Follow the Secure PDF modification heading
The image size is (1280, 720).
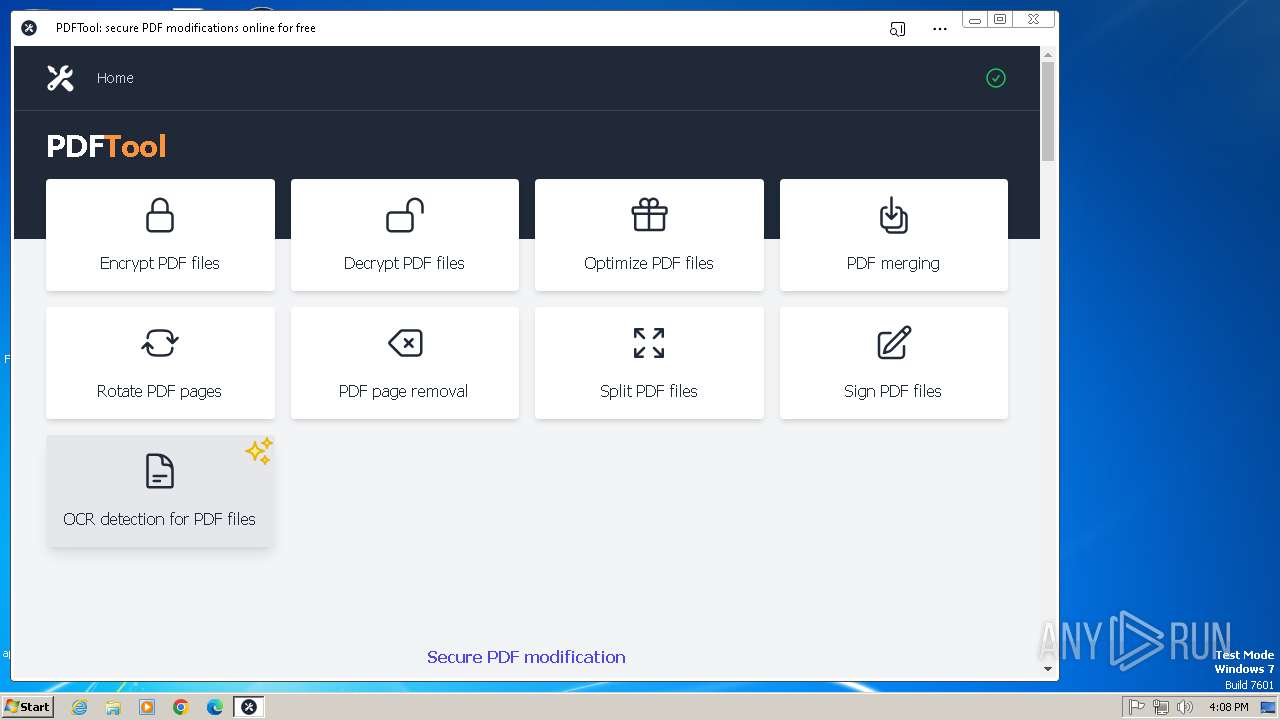click(x=526, y=657)
